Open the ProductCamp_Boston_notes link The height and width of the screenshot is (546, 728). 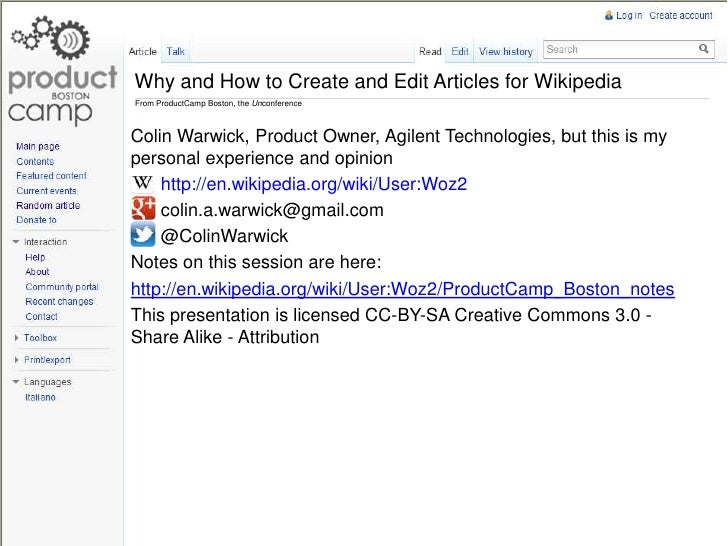click(x=403, y=289)
